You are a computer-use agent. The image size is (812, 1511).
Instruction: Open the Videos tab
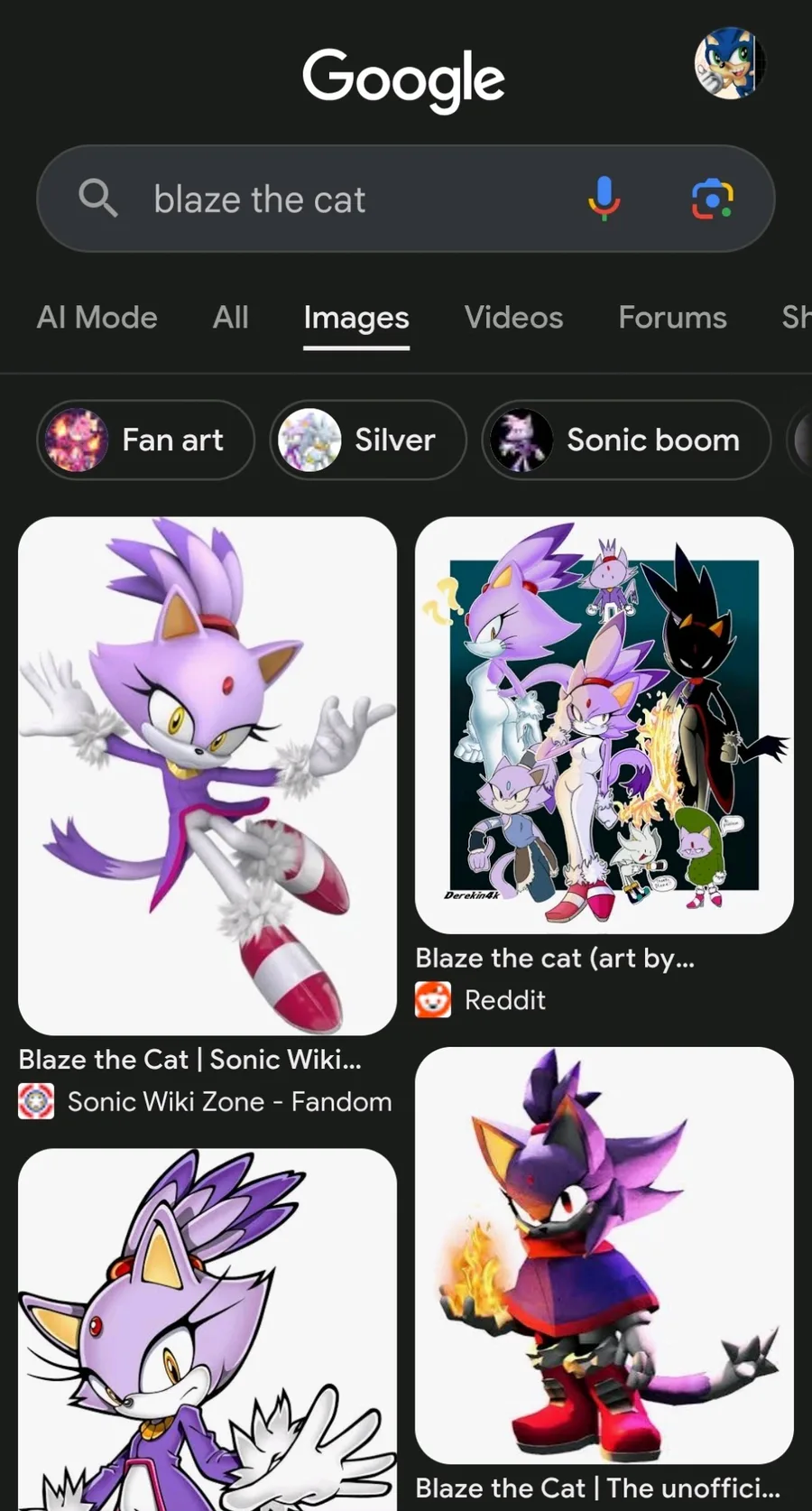pos(513,318)
